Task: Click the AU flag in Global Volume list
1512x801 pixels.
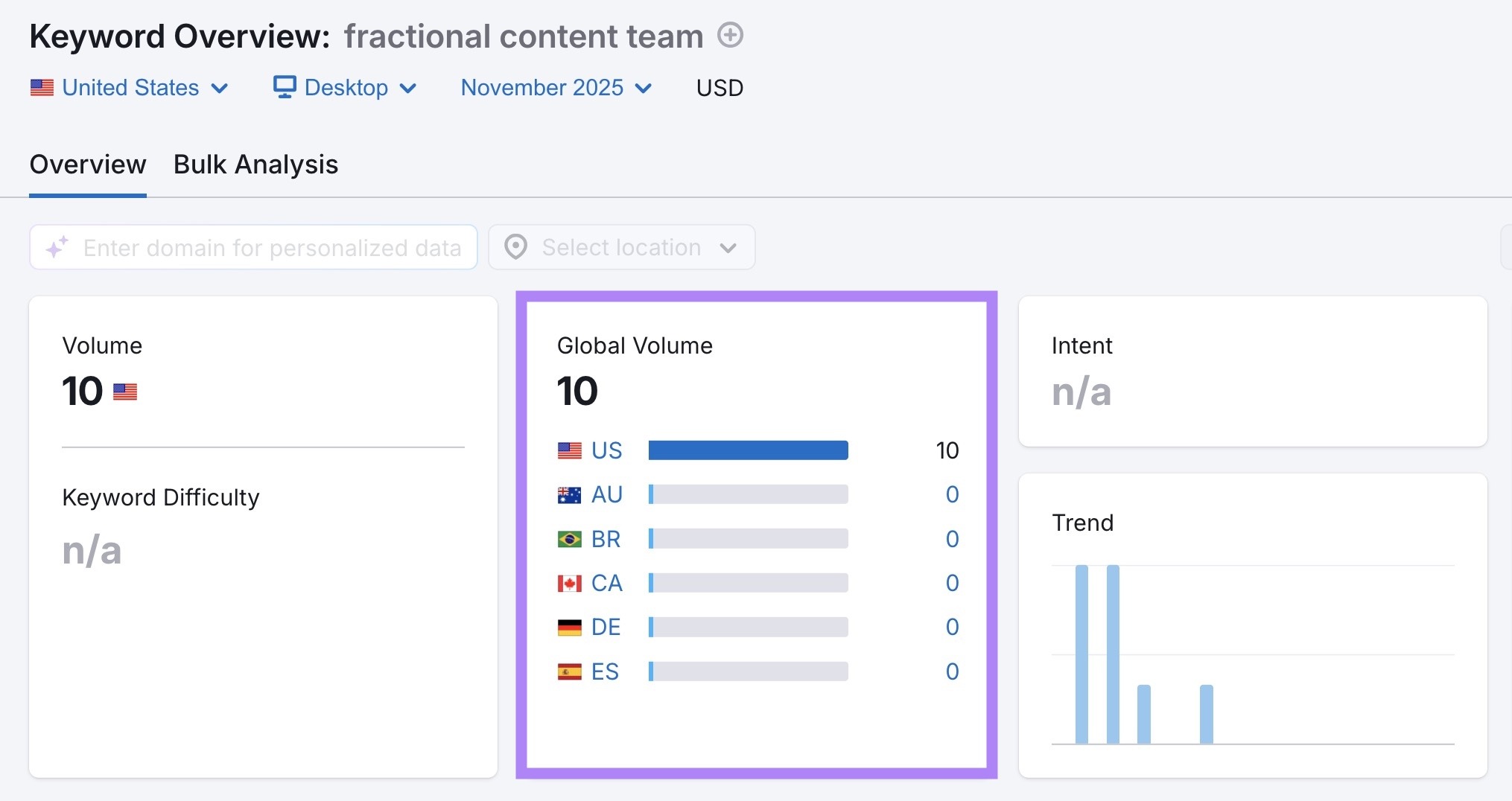Action: pyautogui.click(x=569, y=494)
